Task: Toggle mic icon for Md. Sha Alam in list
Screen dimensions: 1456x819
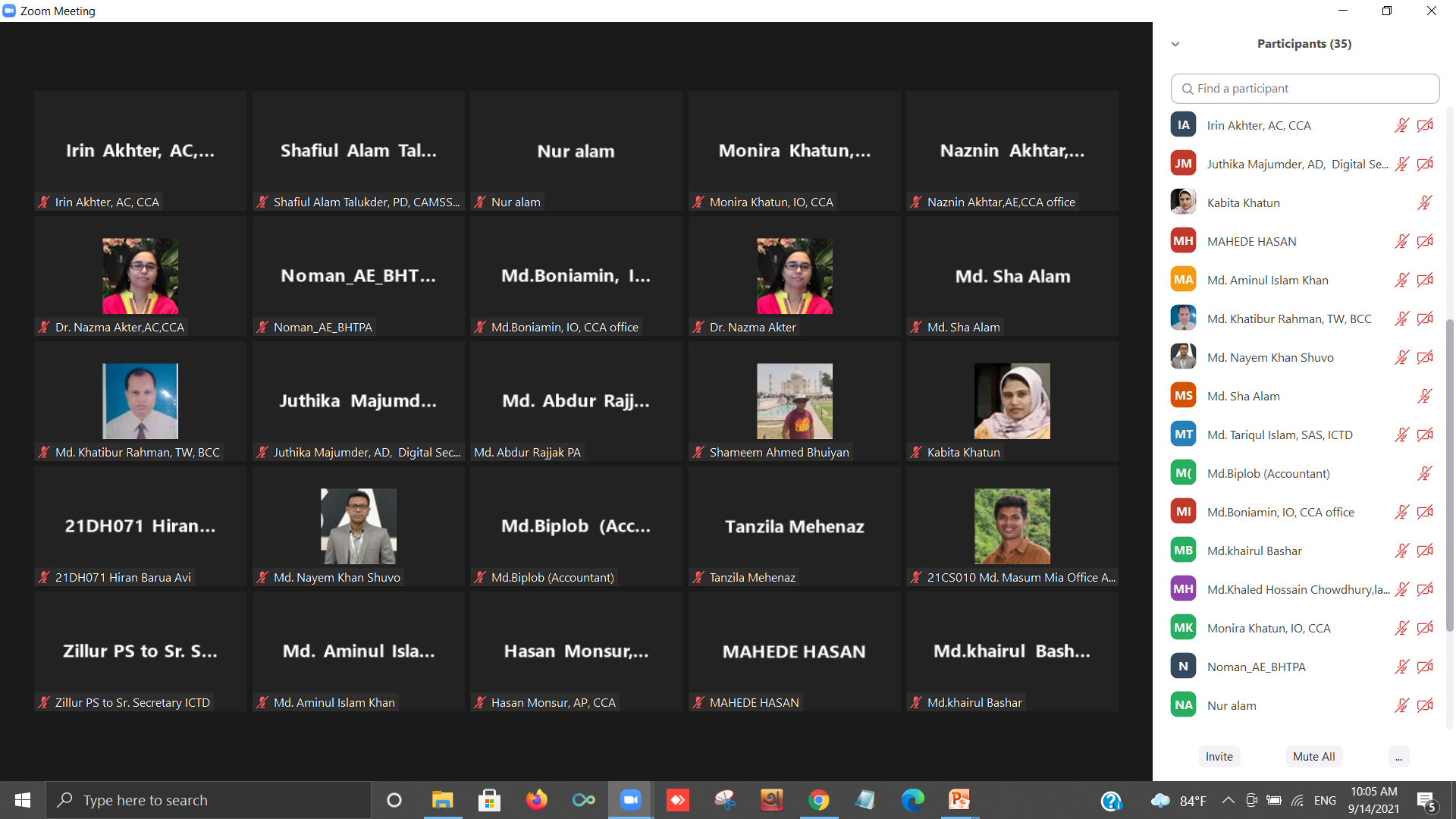Action: tap(1424, 396)
